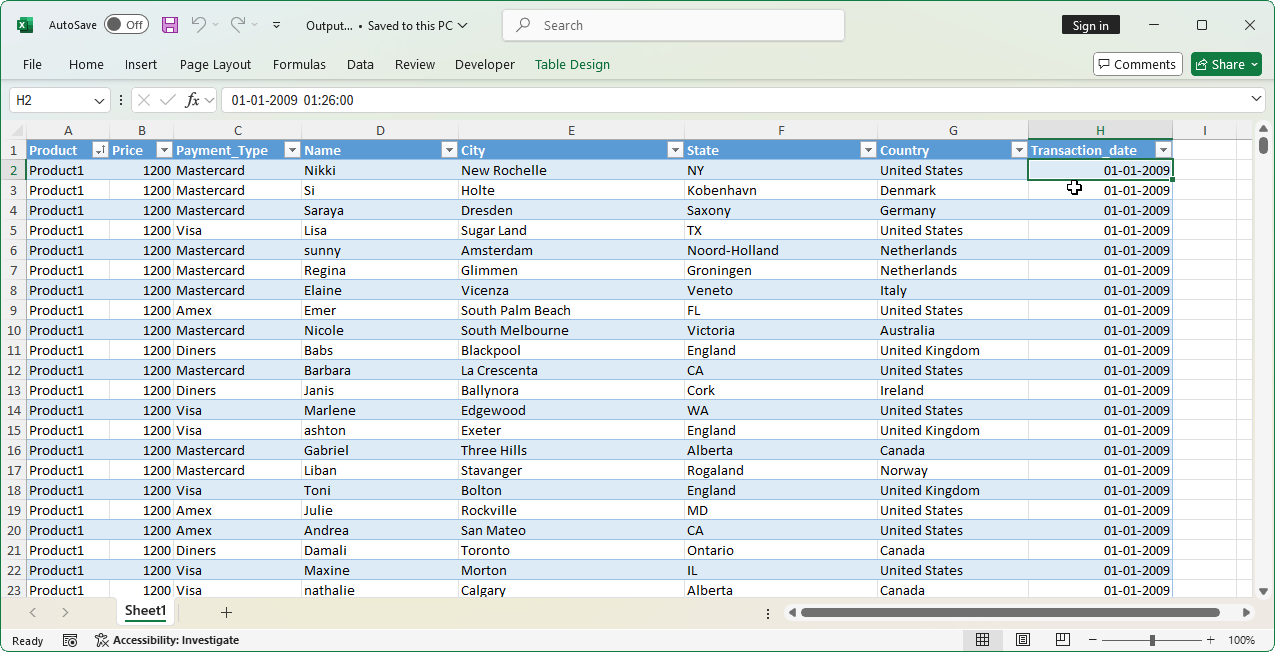Switch to Normal view icon
The width and height of the screenshot is (1275, 652).
pyautogui.click(x=982, y=640)
